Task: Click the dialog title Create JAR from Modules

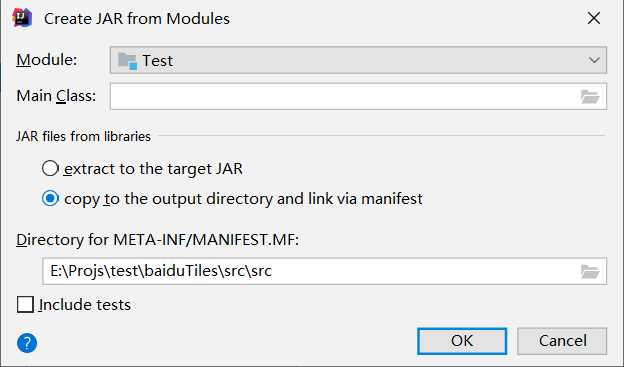Action: click(x=137, y=19)
